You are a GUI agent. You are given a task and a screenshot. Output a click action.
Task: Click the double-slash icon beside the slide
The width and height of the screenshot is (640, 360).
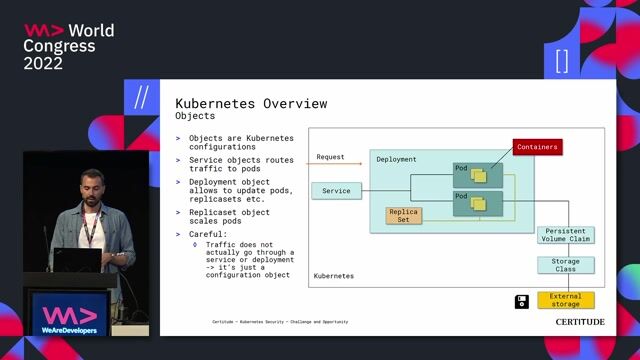tap(141, 97)
